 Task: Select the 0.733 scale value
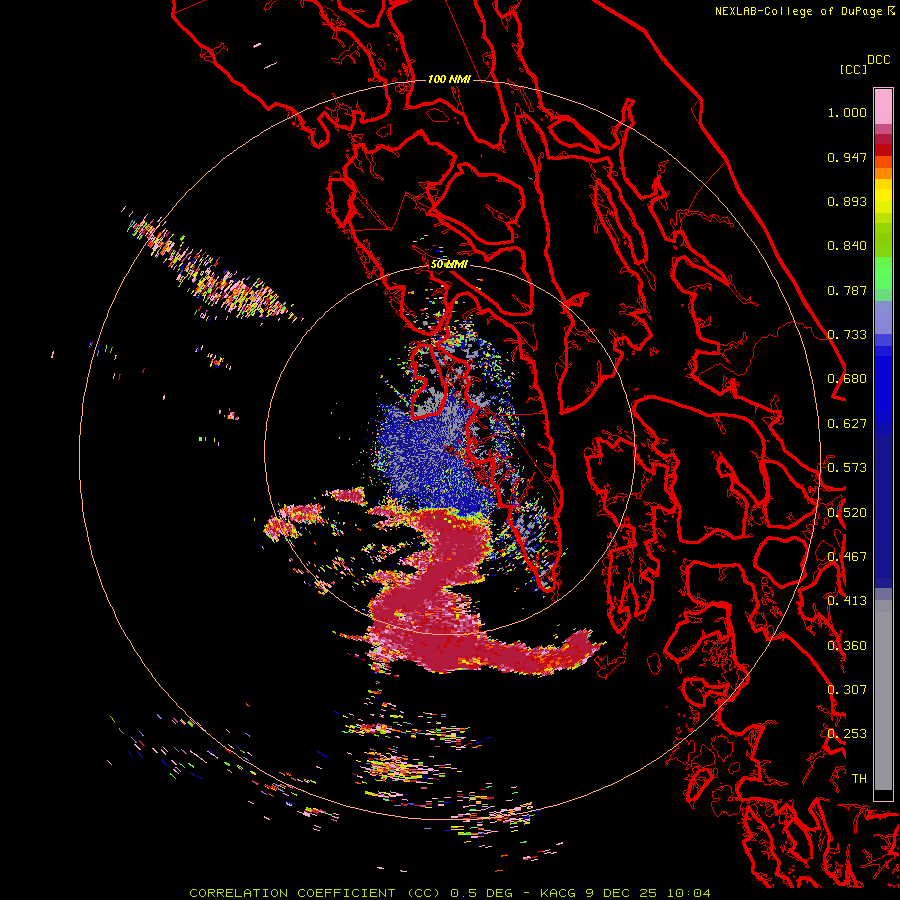[847, 335]
